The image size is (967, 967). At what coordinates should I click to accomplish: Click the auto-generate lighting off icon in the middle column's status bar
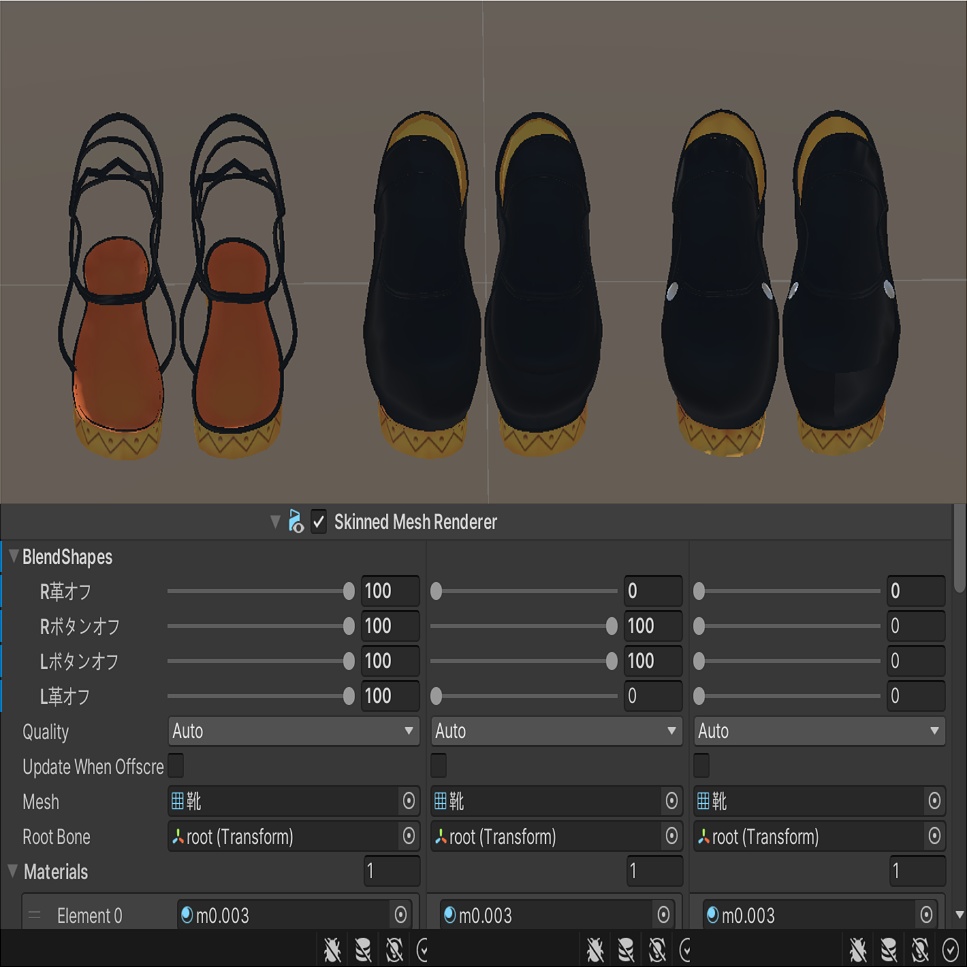coord(657,950)
